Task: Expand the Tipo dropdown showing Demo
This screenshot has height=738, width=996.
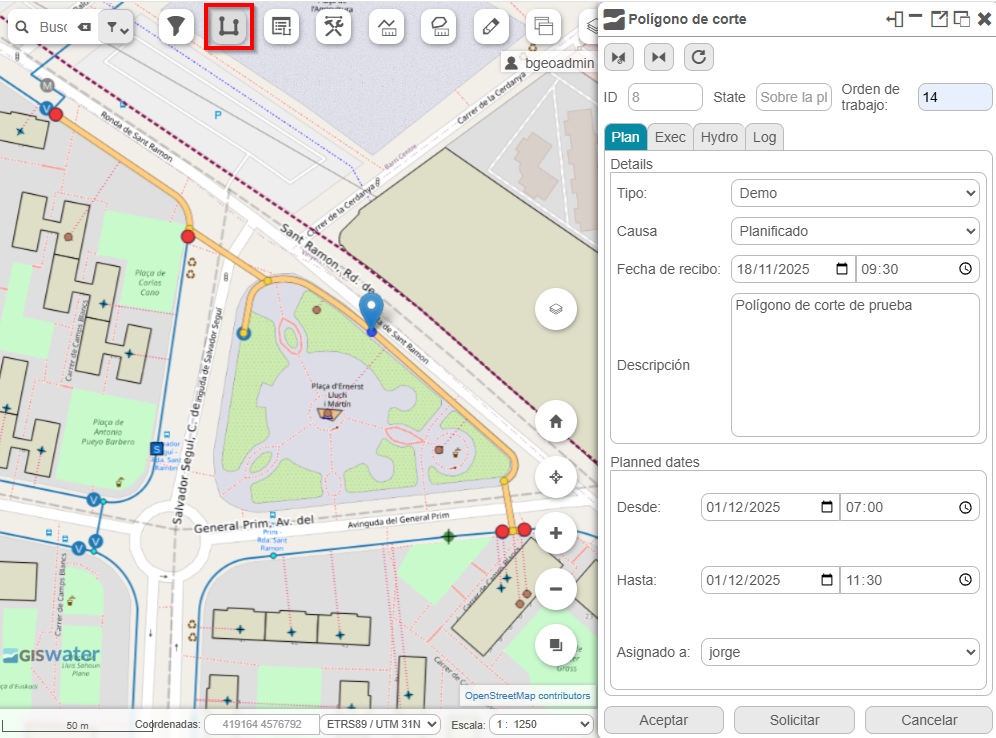Action: 855,193
